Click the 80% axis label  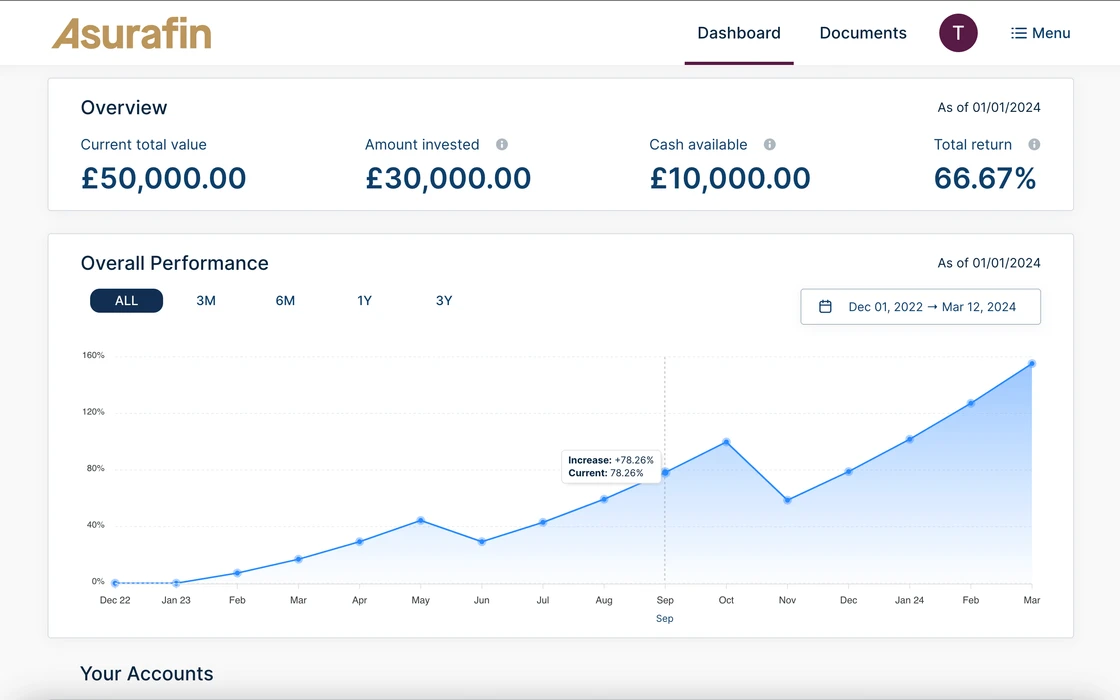click(x=96, y=468)
